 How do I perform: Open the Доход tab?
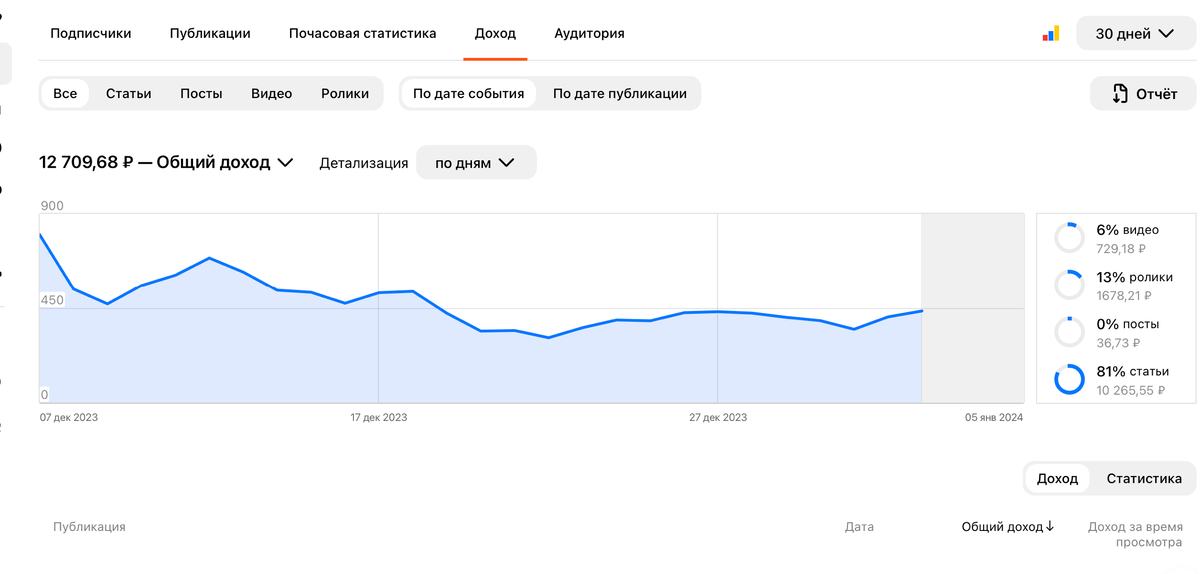[x=495, y=33]
